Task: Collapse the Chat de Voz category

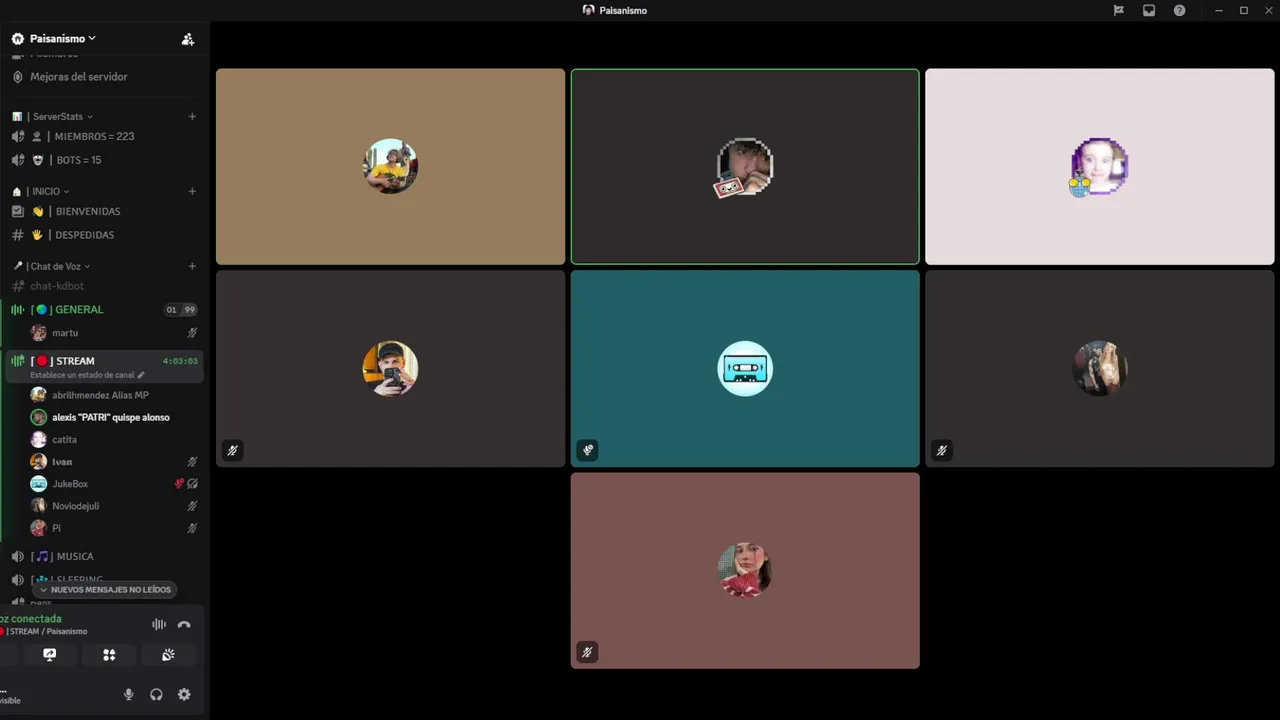Action: (x=58, y=267)
